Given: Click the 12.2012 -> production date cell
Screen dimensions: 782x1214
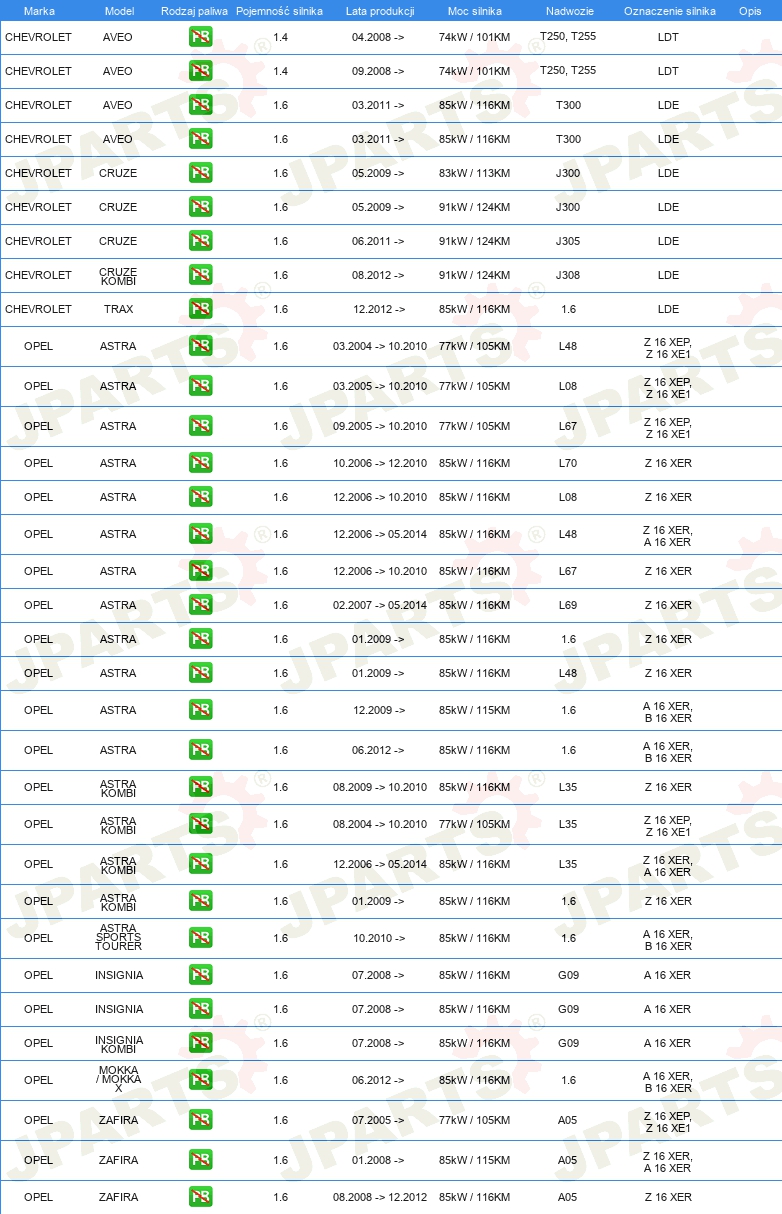Looking at the screenshot, I should pos(379,309).
